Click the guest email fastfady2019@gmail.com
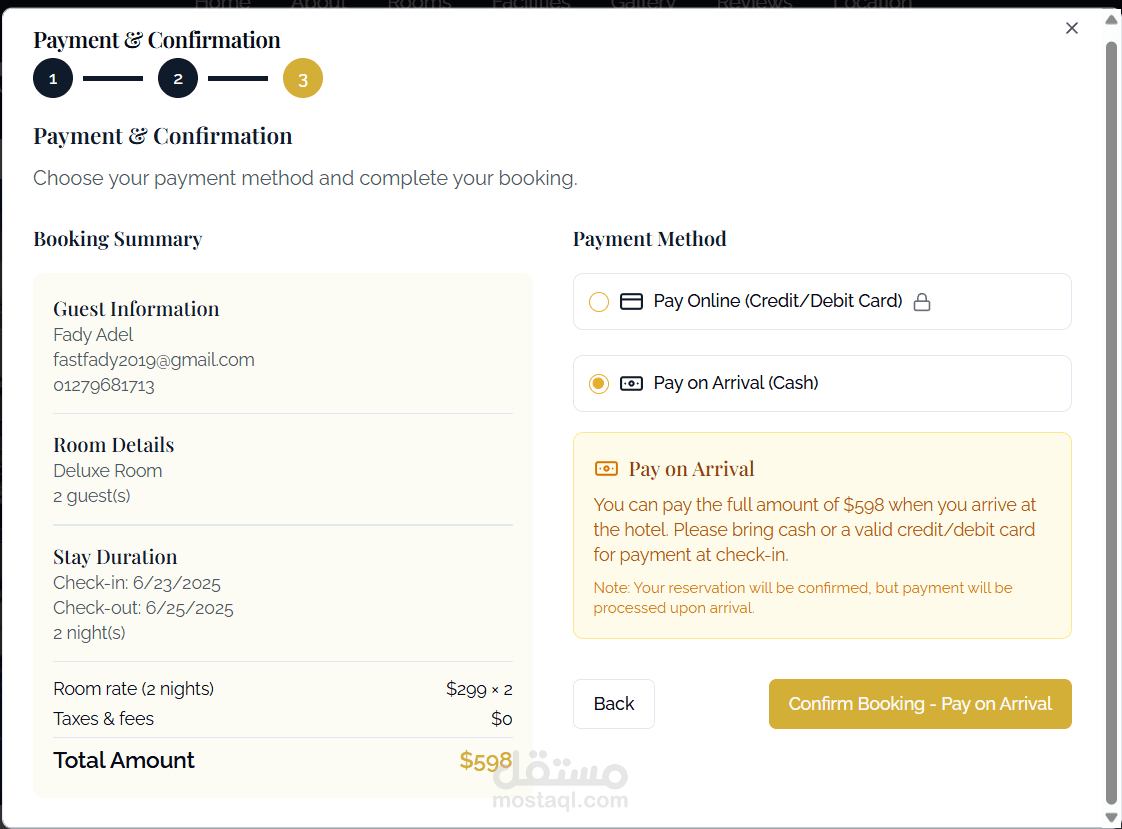Viewport: 1122px width, 829px height. point(154,360)
